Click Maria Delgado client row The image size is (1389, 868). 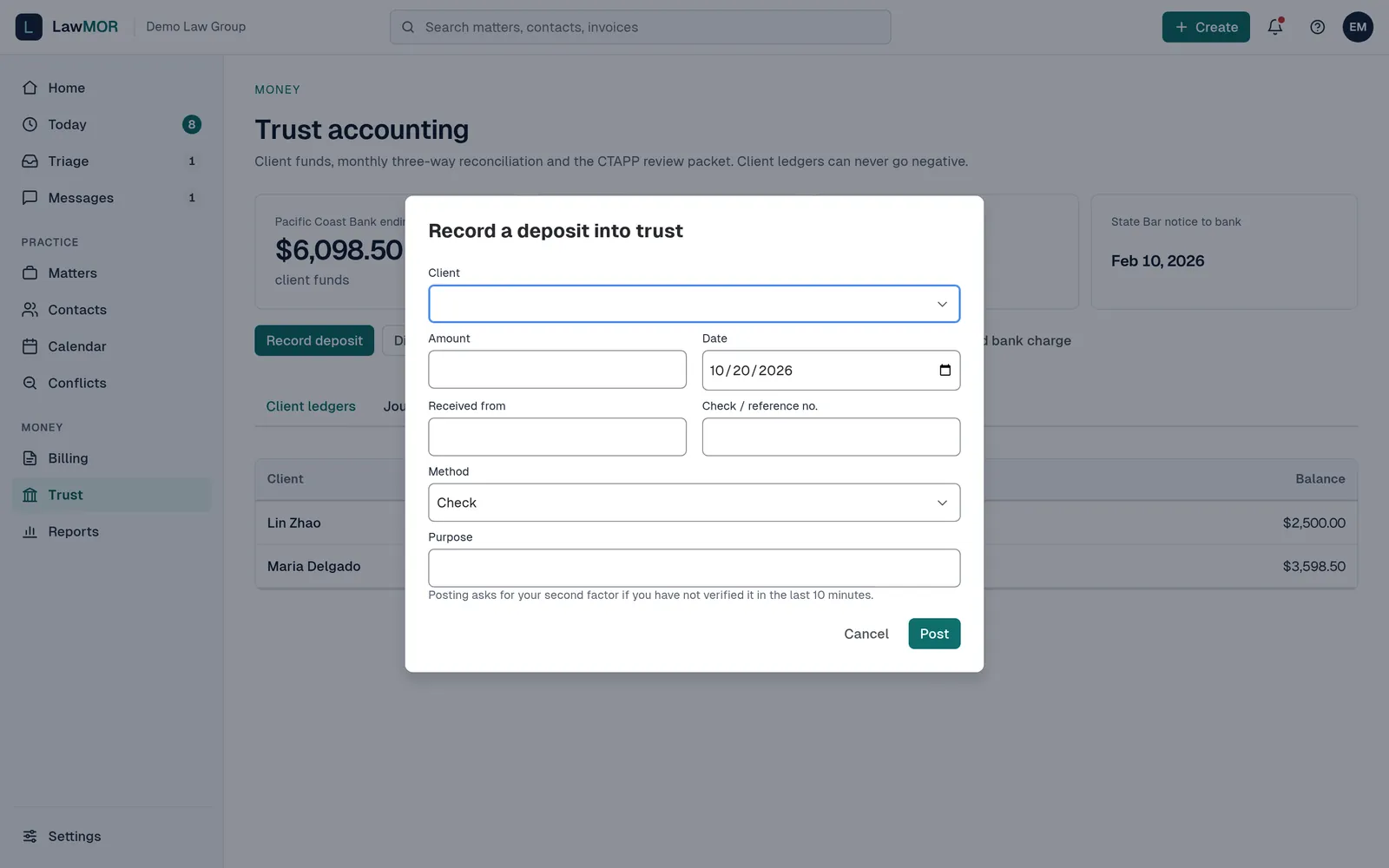806,566
